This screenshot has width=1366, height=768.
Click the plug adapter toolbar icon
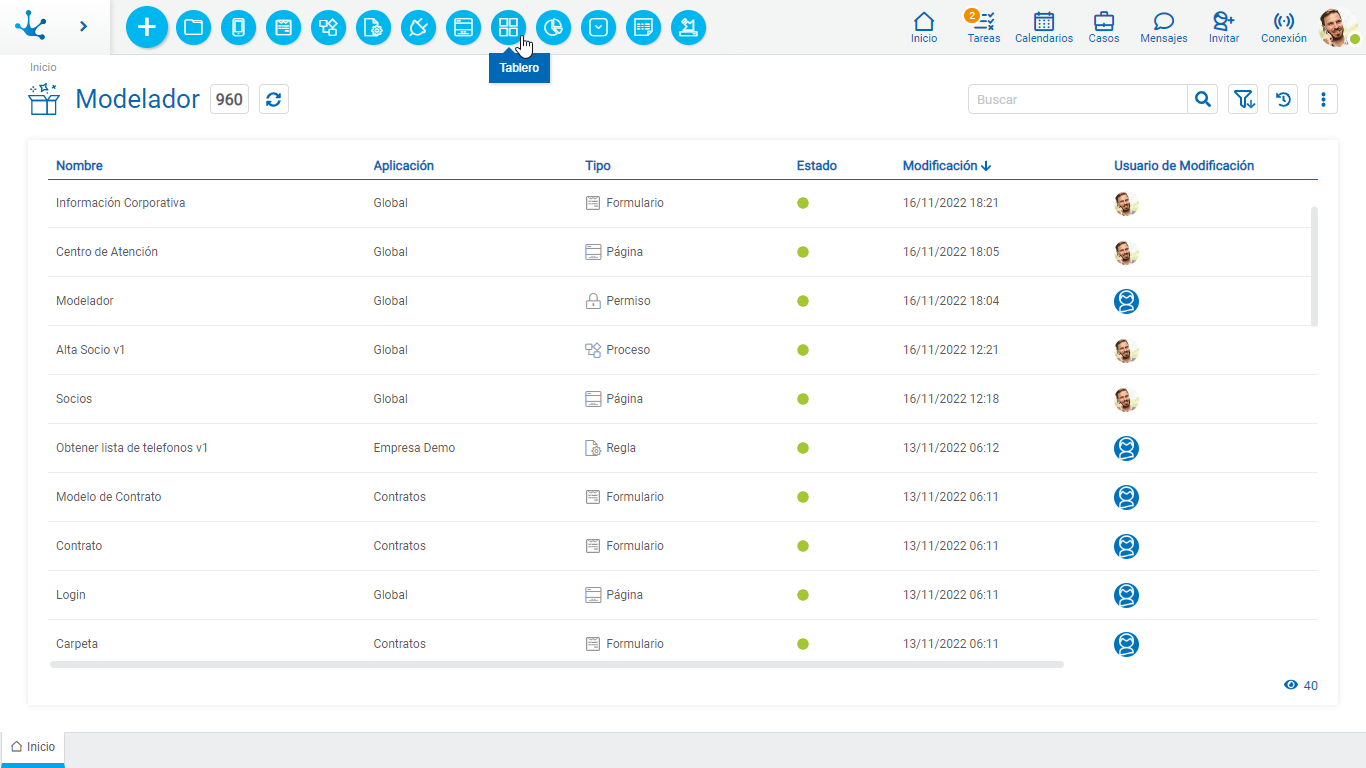coord(418,27)
